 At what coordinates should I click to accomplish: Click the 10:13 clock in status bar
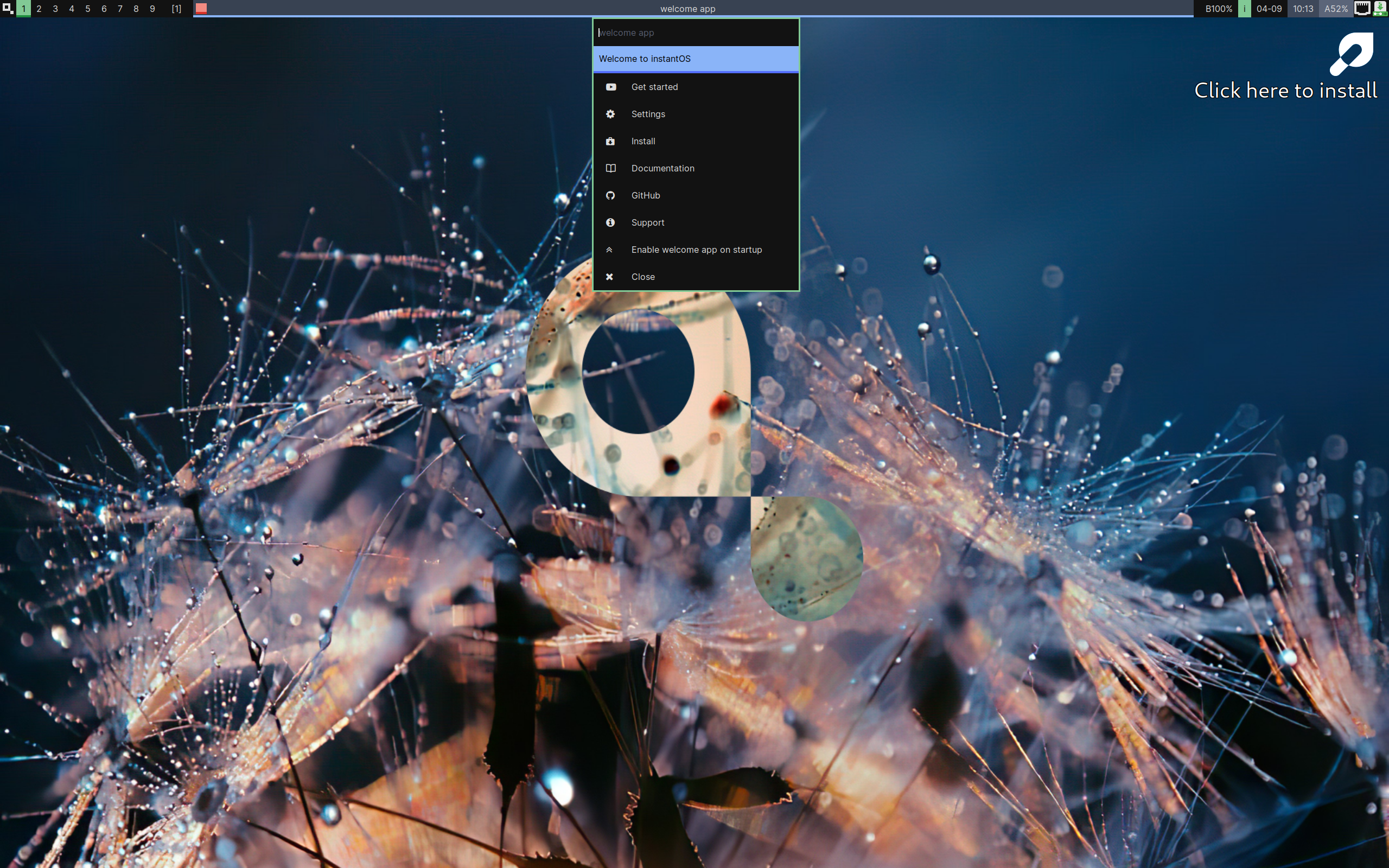1303,8
